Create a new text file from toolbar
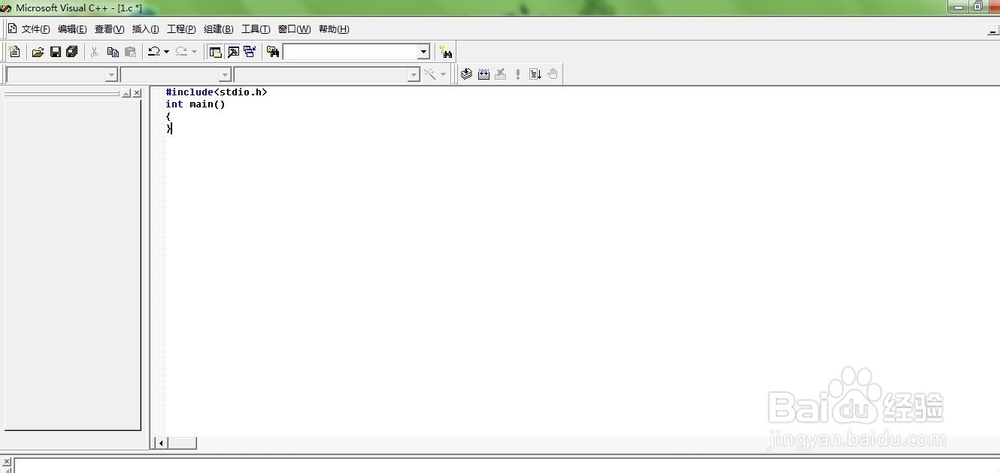This screenshot has height=473, width=1000. 15,52
